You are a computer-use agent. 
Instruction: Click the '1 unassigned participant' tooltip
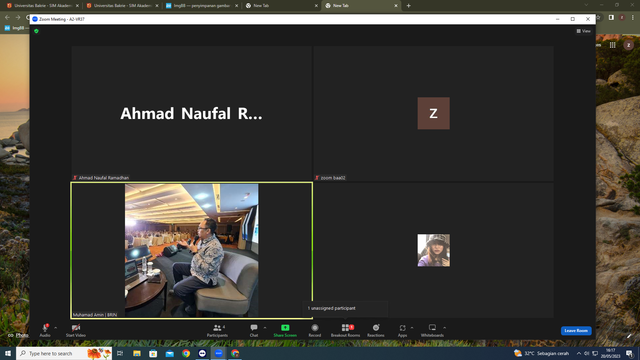point(345,308)
